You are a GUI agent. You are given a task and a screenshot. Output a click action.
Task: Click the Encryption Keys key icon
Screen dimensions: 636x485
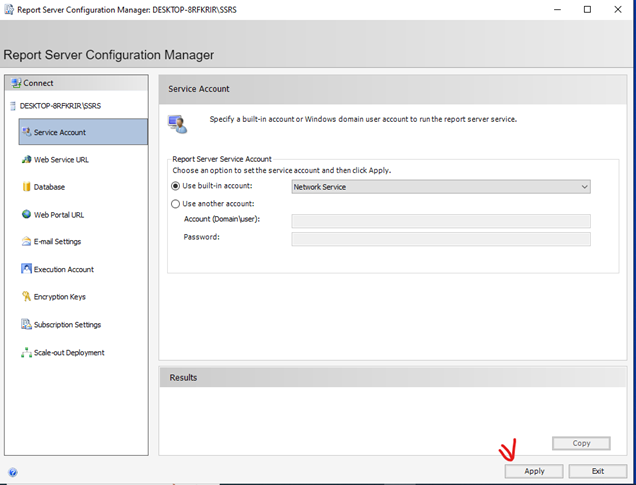pos(26,296)
